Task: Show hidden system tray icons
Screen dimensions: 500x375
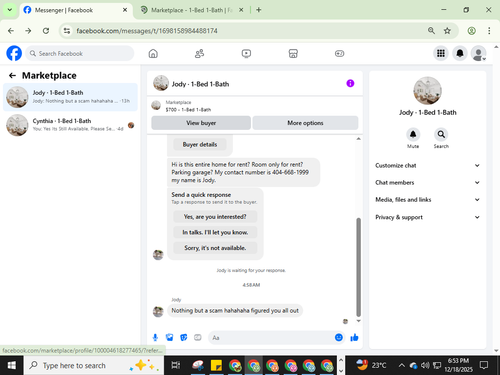Action: click(402, 366)
